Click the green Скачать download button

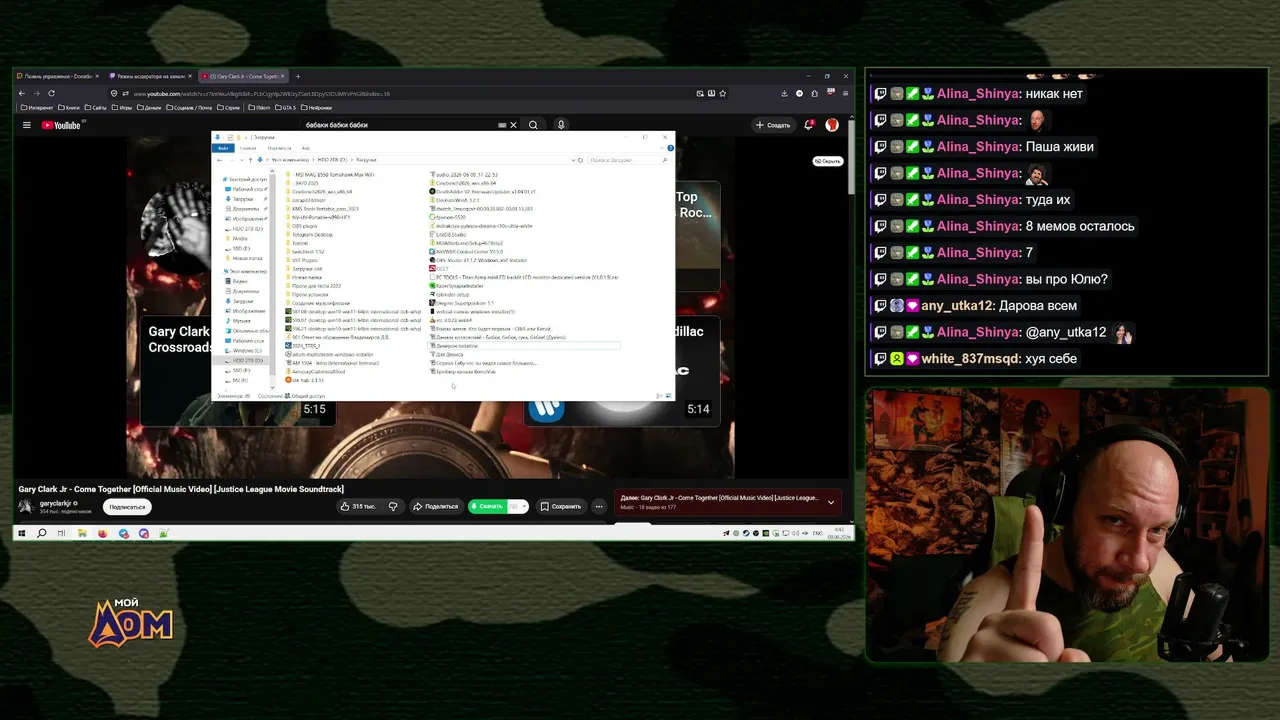point(487,506)
